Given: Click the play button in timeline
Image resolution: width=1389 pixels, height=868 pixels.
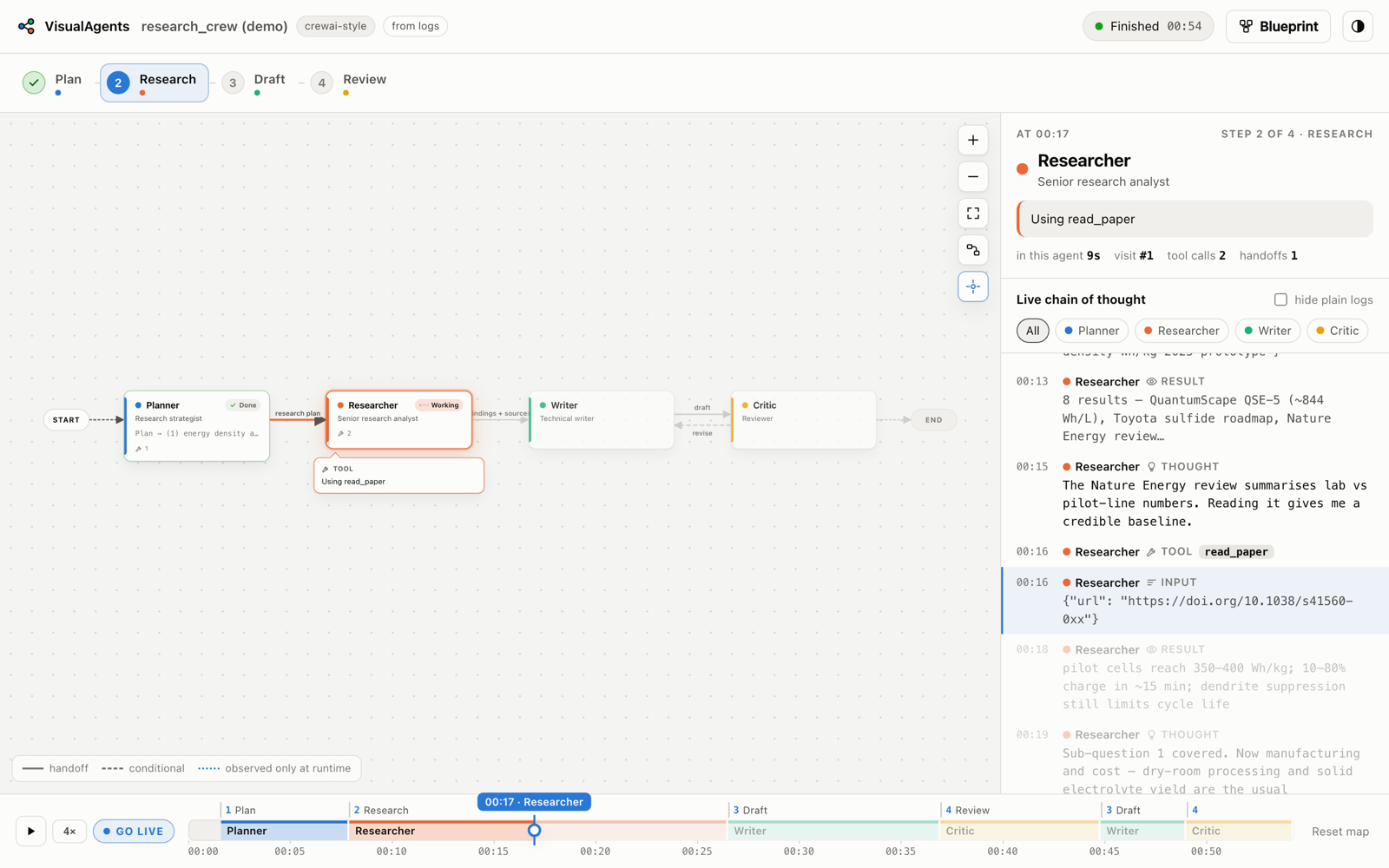Looking at the screenshot, I should coord(31,831).
